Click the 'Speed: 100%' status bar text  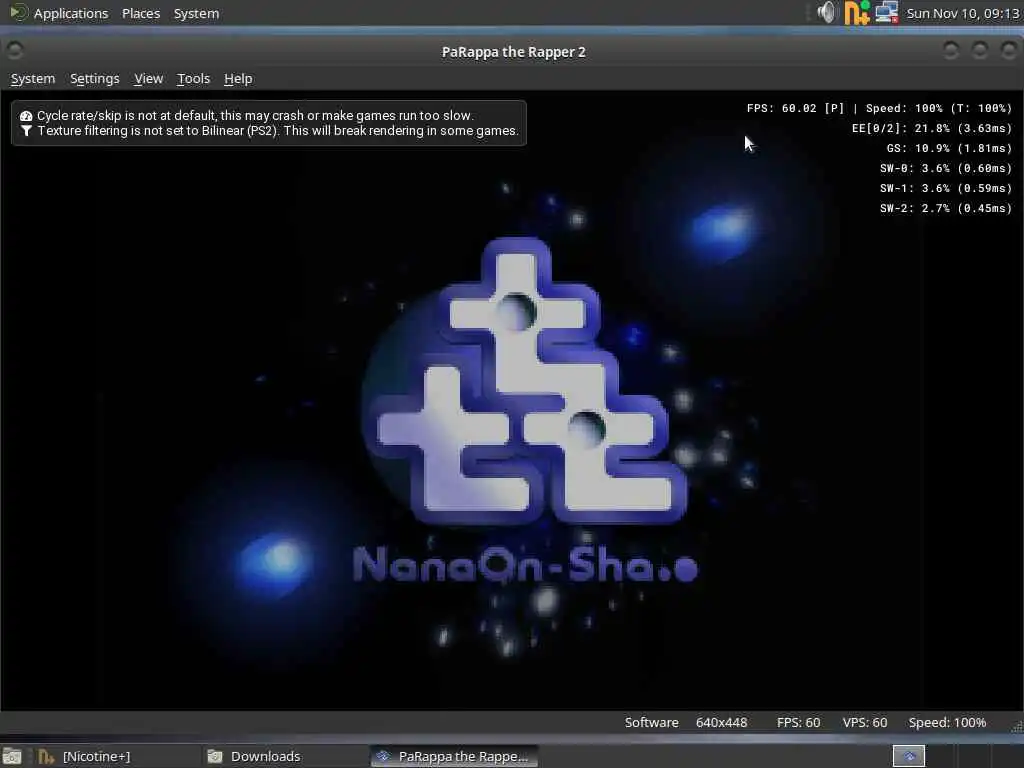947,722
